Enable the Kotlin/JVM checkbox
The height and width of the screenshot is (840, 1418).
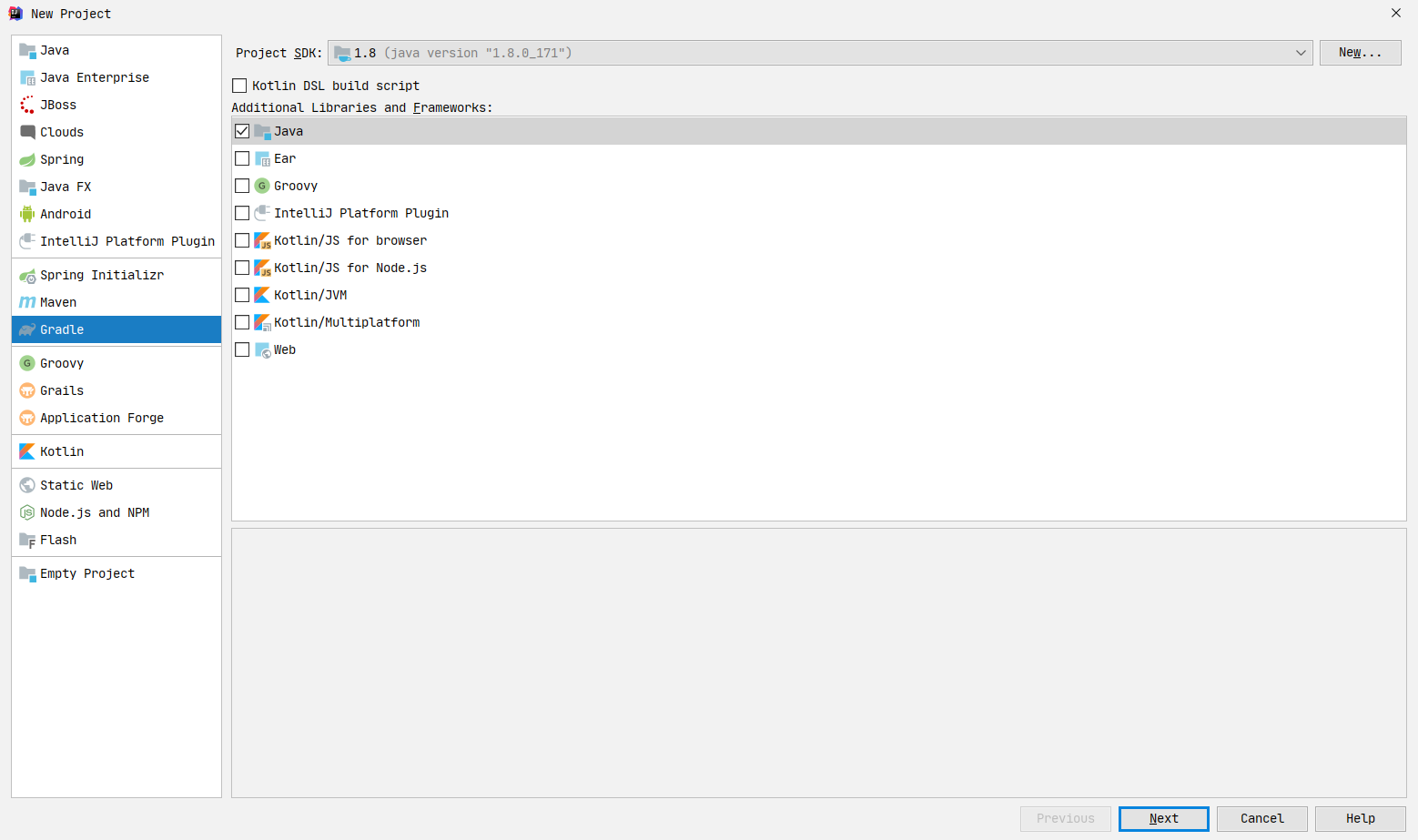click(x=242, y=295)
